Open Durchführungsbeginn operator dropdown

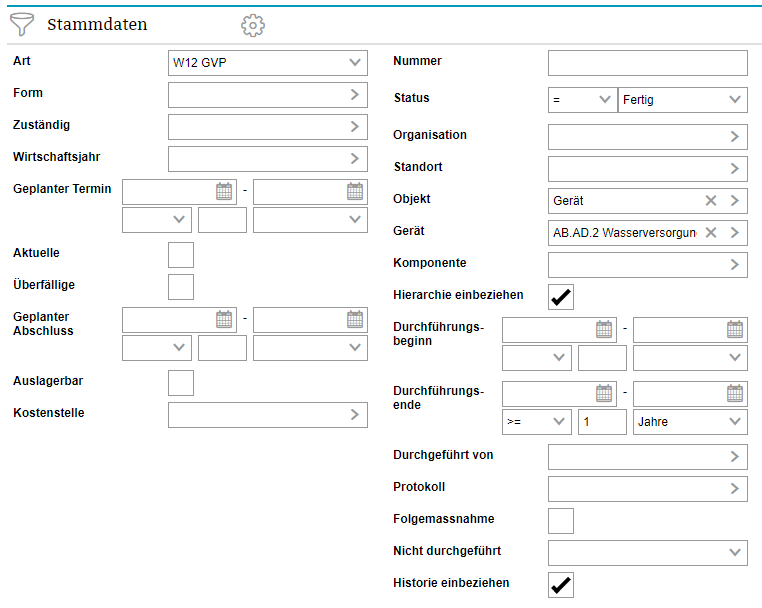537,358
